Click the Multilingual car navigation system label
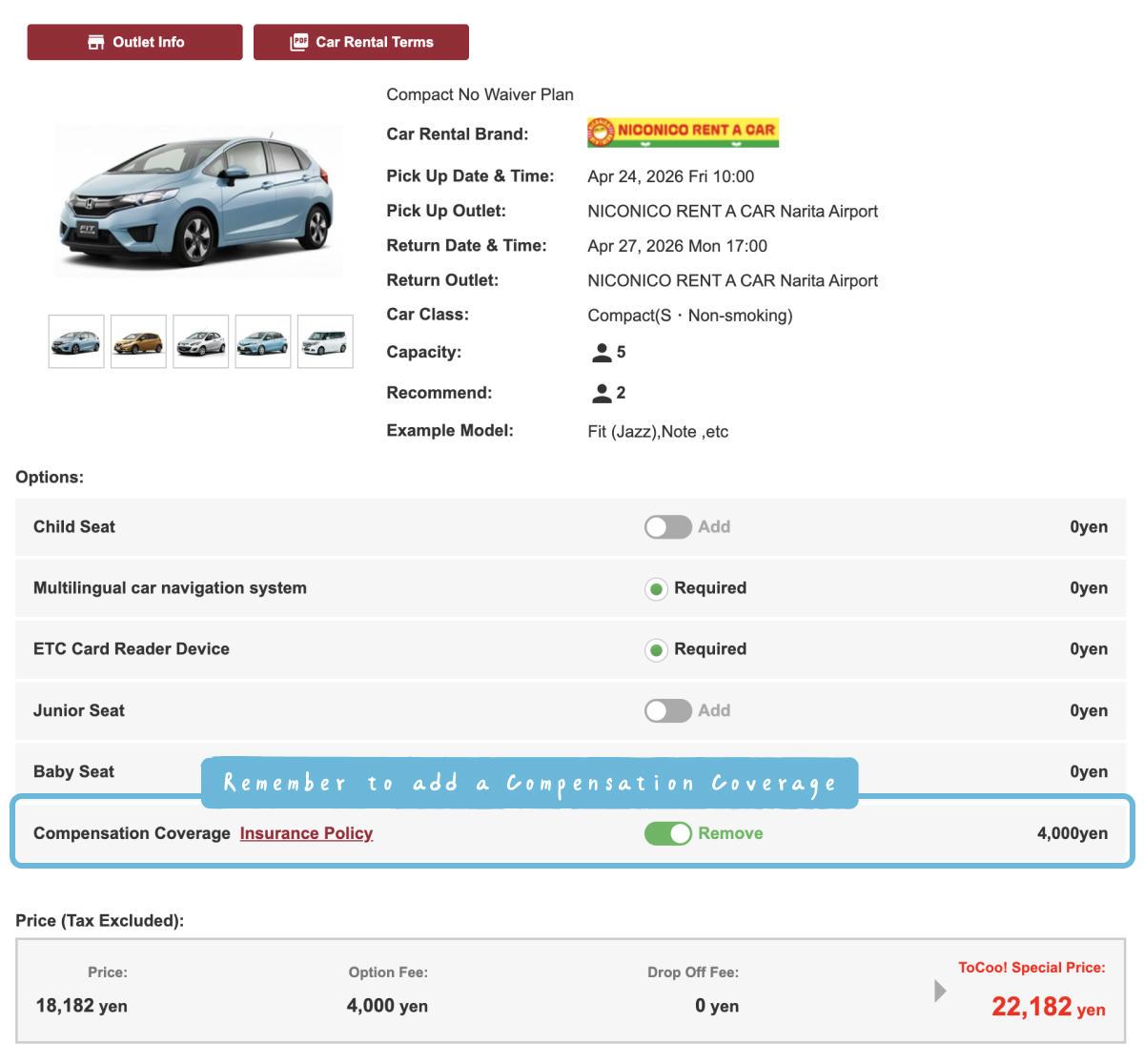Image resolution: width=1144 pixels, height=1064 pixels. (x=170, y=588)
